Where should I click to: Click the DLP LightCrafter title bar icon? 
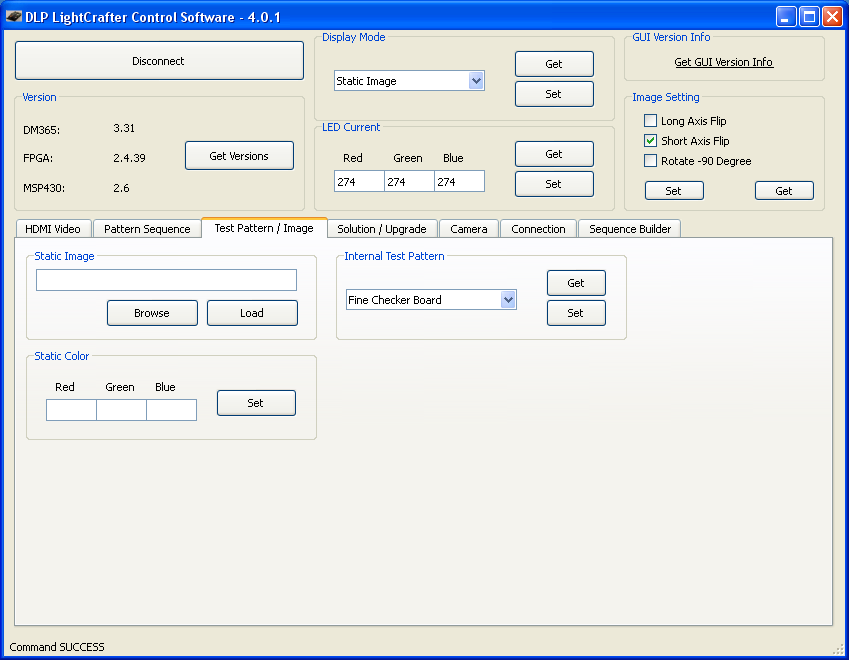click(x=14, y=16)
